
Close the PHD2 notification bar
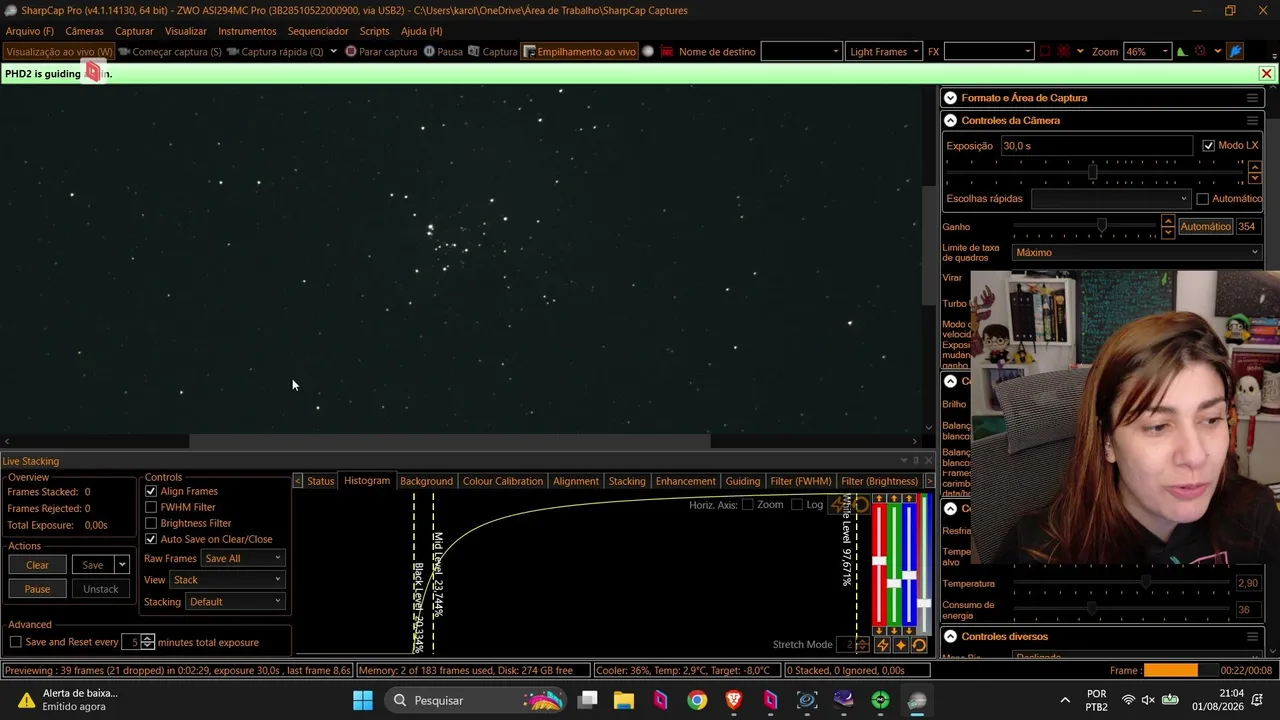[1266, 74]
